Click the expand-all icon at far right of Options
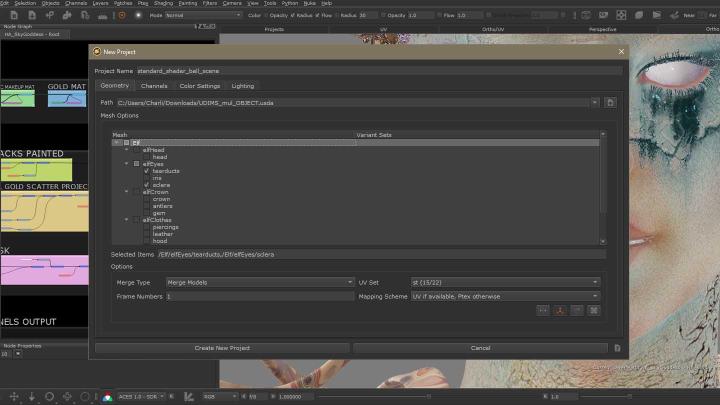The width and height of the screenshot is (720, 405). click(x=593, y=310)
